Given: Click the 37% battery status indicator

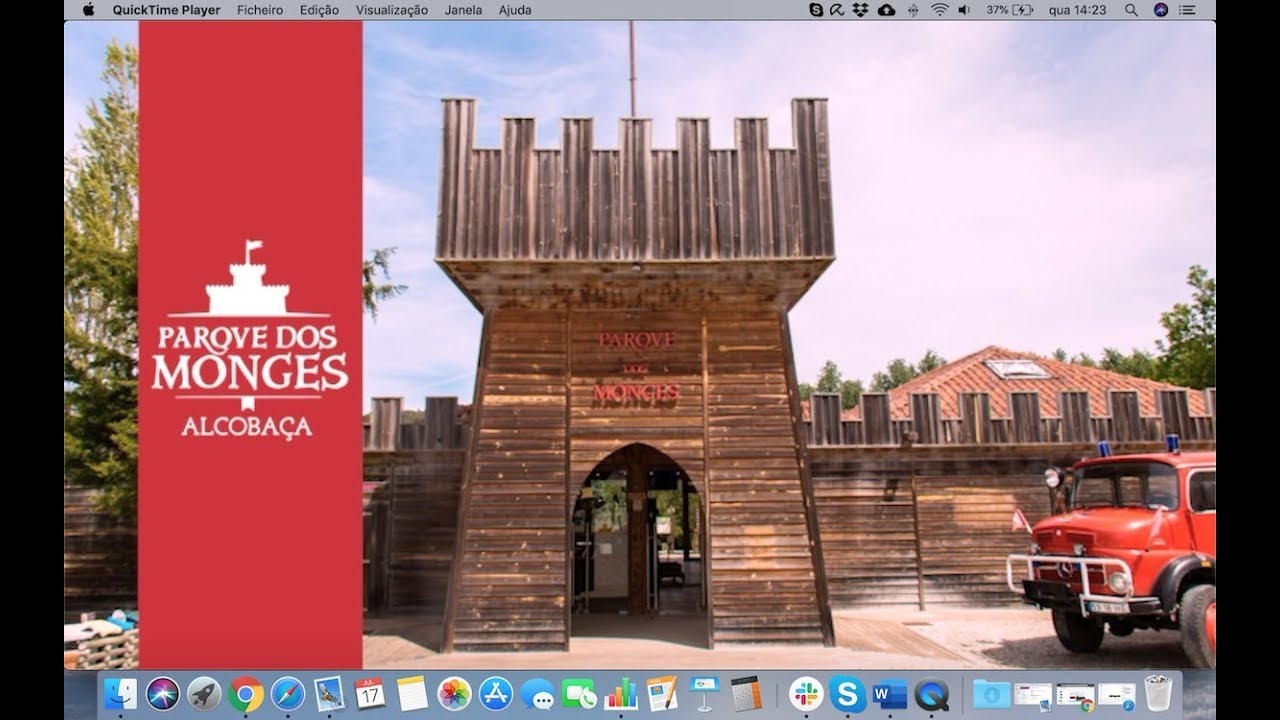Looking at the screenshot, I should 1009,10.
